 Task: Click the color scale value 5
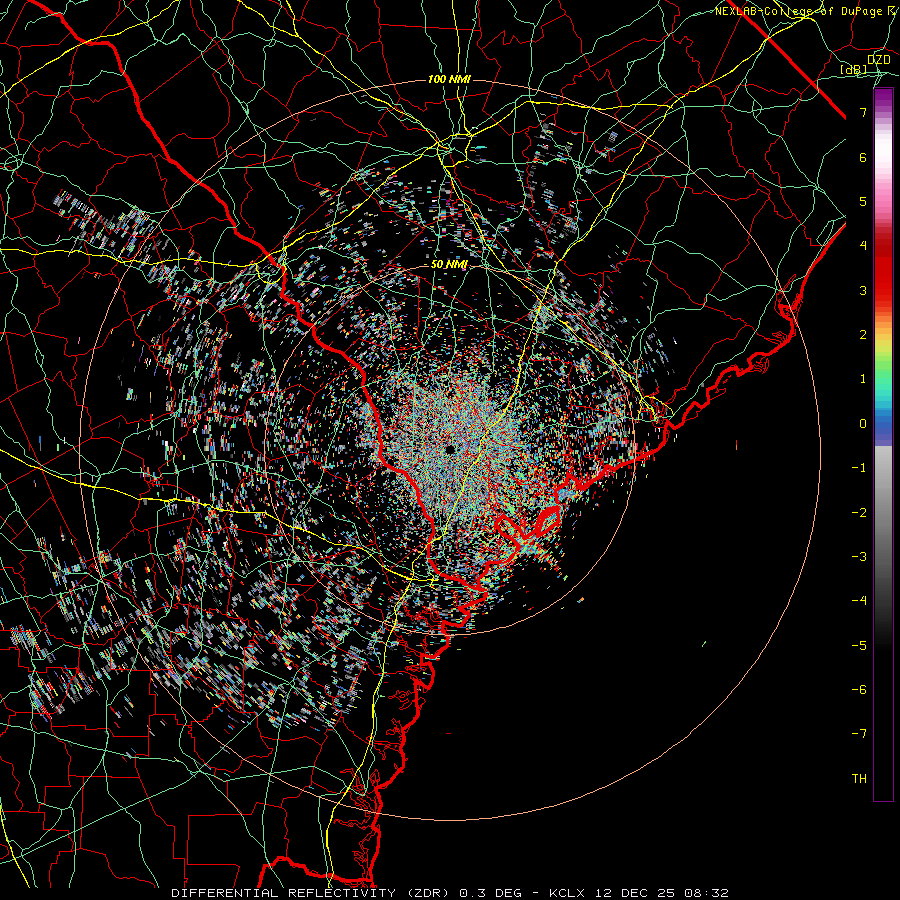(x=863, y=201)
